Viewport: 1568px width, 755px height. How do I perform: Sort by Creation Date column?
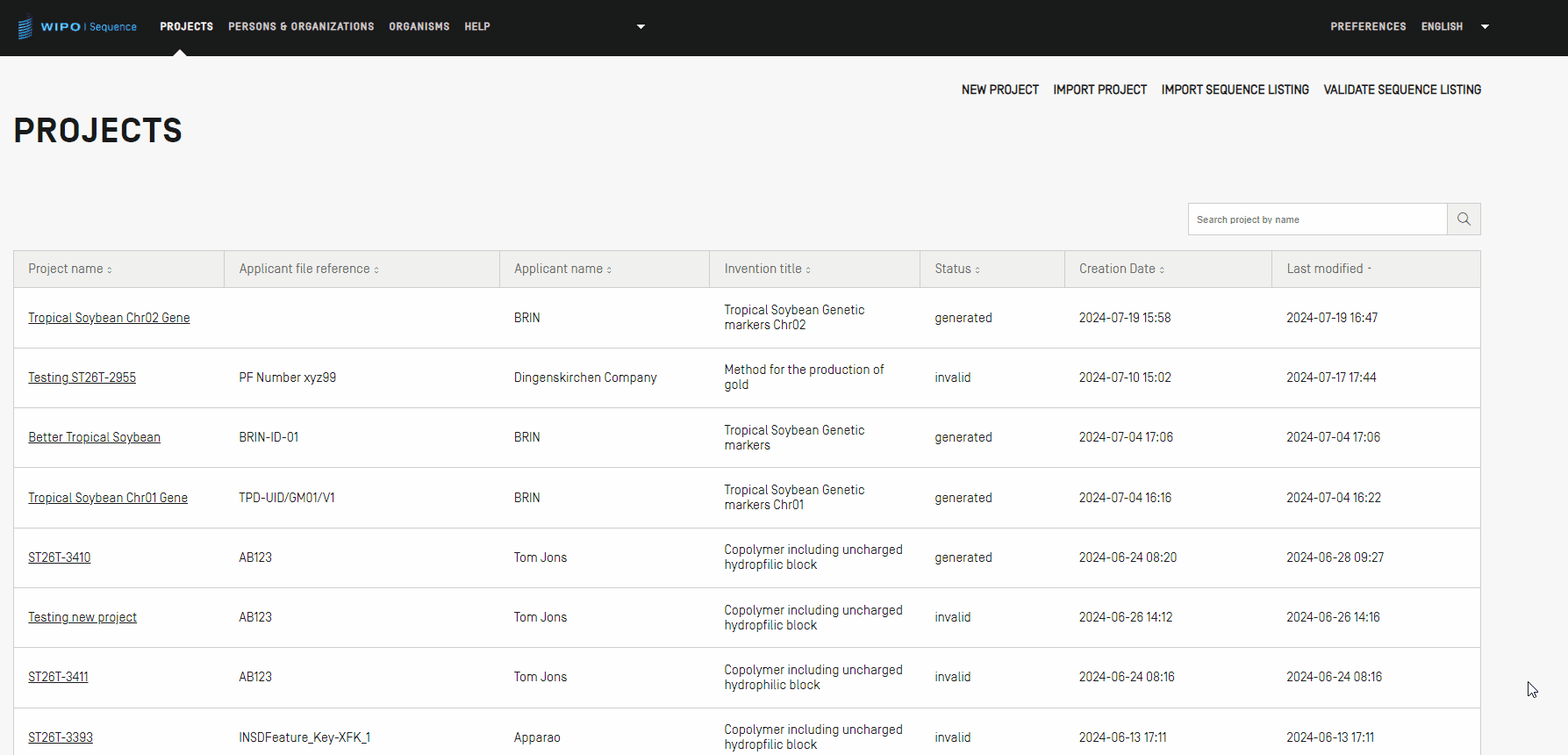(1121, 270)
